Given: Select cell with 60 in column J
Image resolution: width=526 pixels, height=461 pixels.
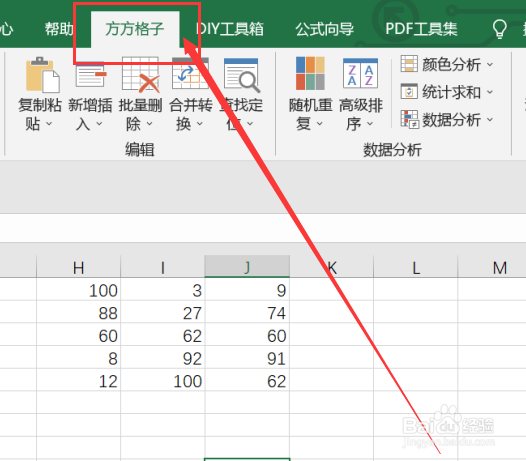Looking at the screenshot, I should pyautogui.click(x=247, y=335).
